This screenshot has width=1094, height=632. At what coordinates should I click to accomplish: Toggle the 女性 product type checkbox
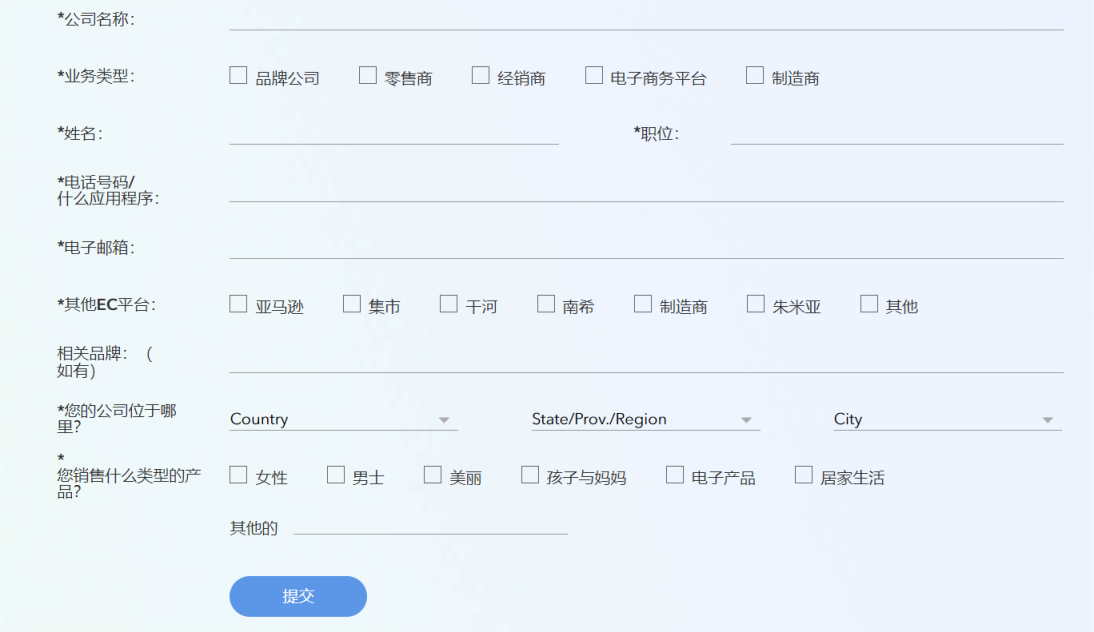tap(238, 475)
